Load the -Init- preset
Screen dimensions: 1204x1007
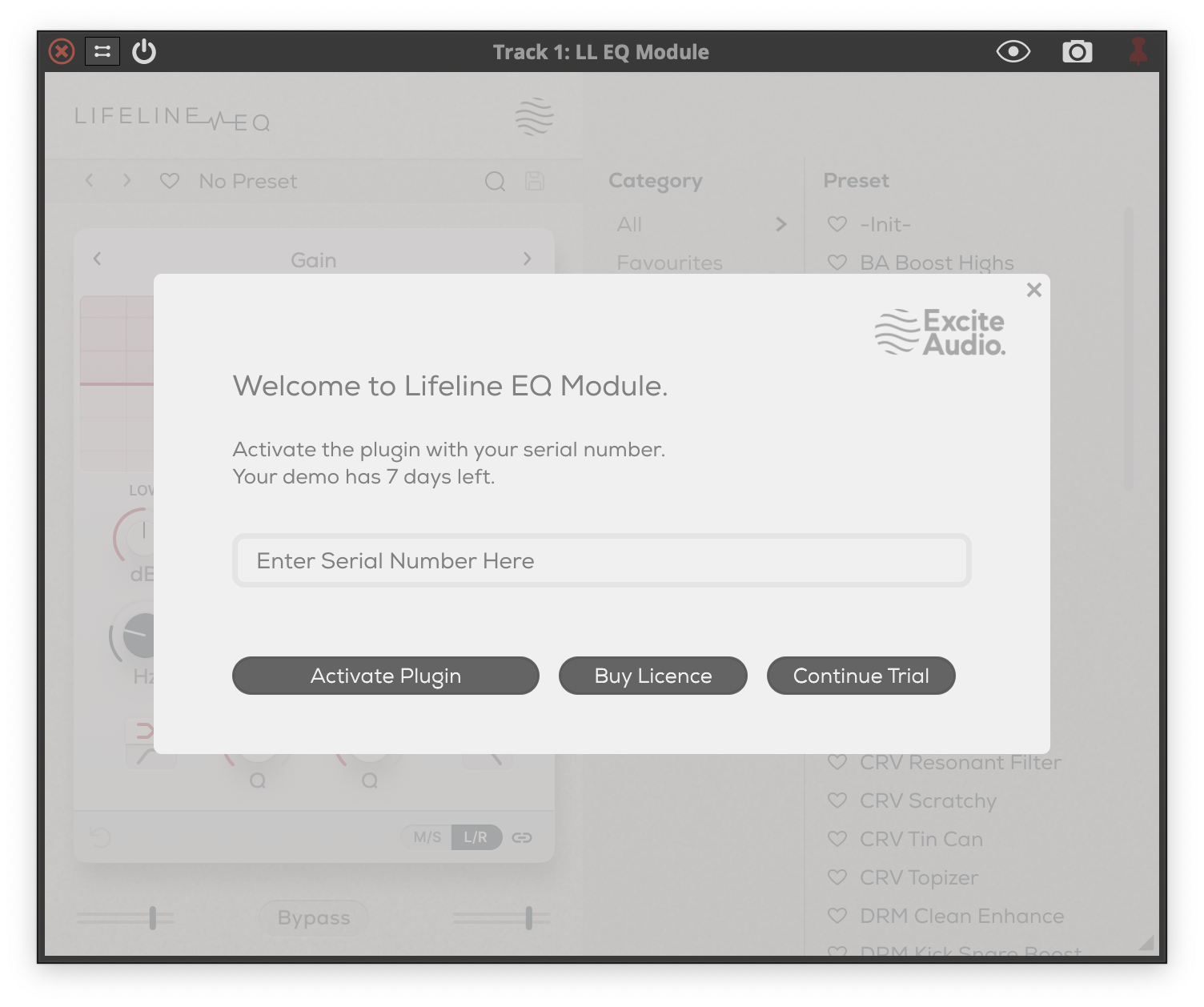click(x=885, y=224)
